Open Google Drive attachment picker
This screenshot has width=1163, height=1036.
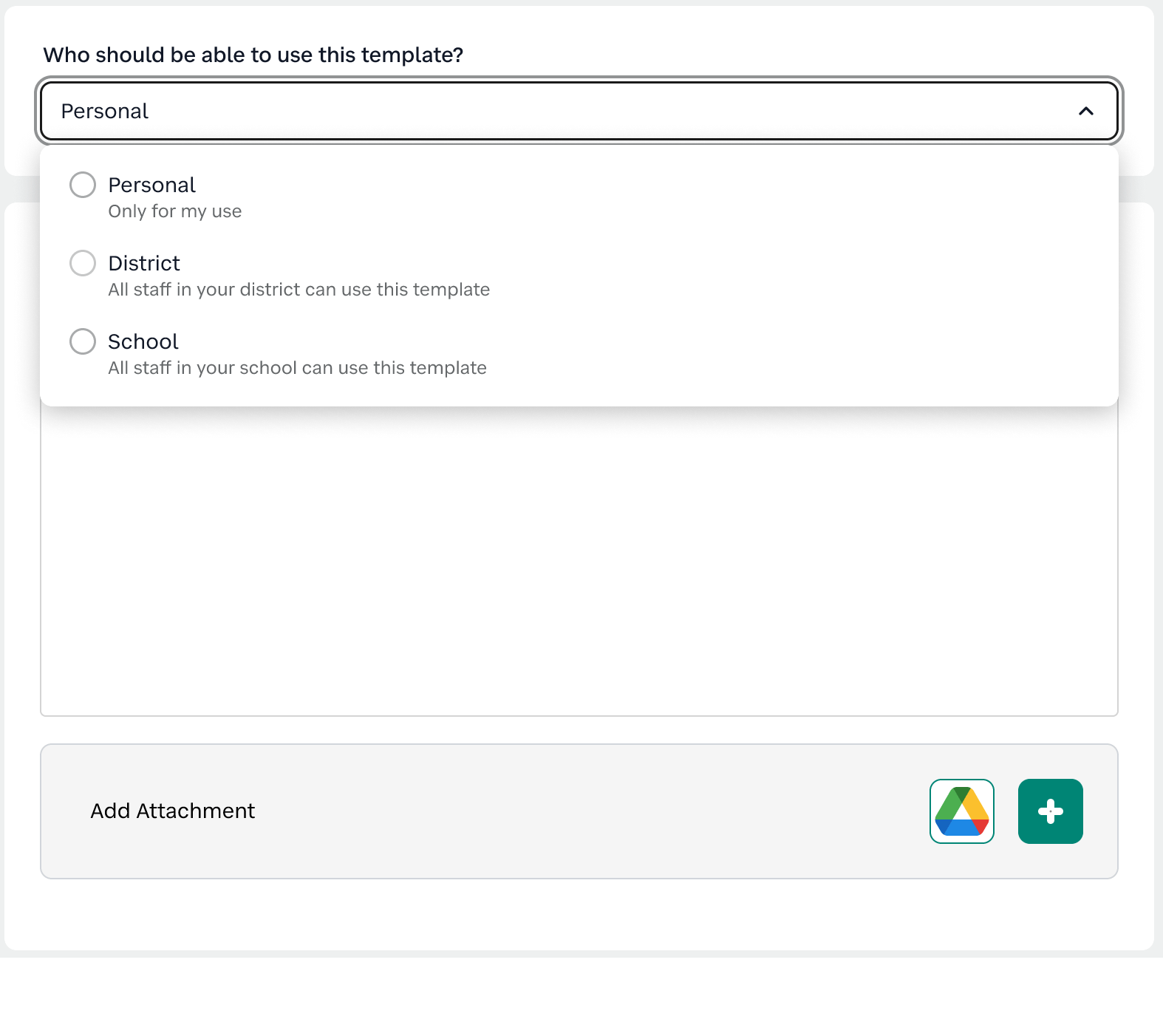[x=961, y=811]
